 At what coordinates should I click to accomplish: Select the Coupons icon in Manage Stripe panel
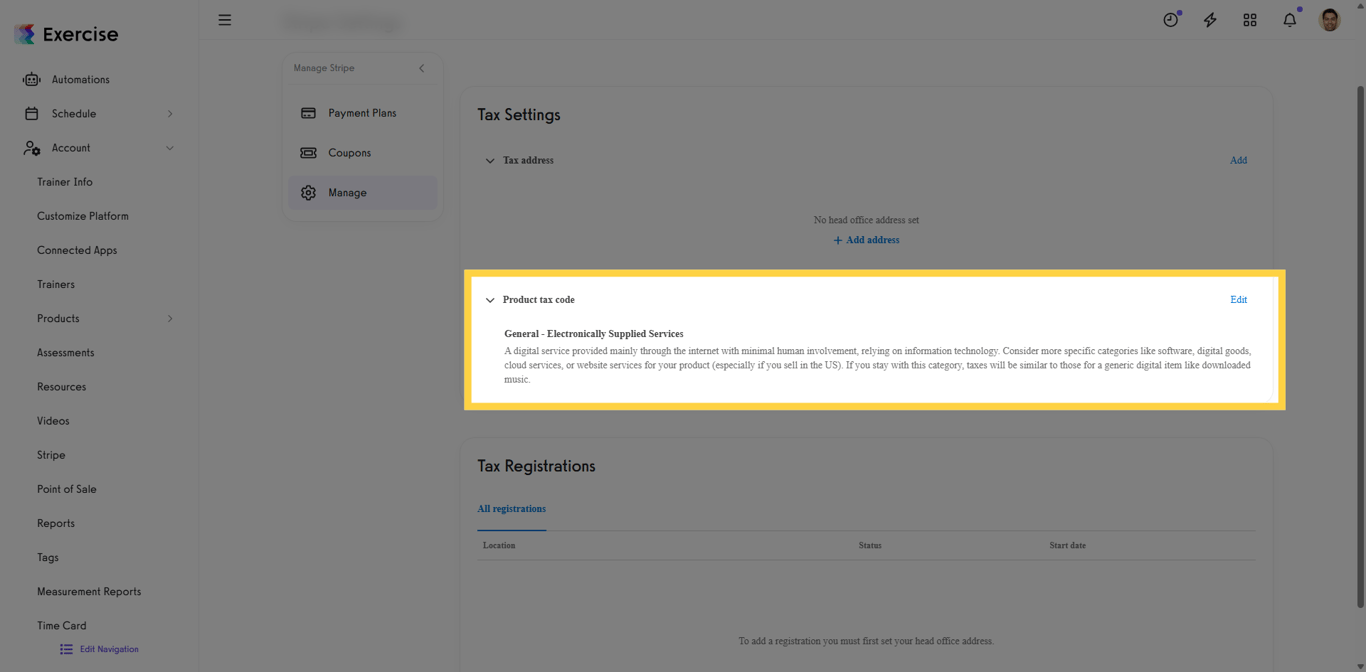pos(308,152)
